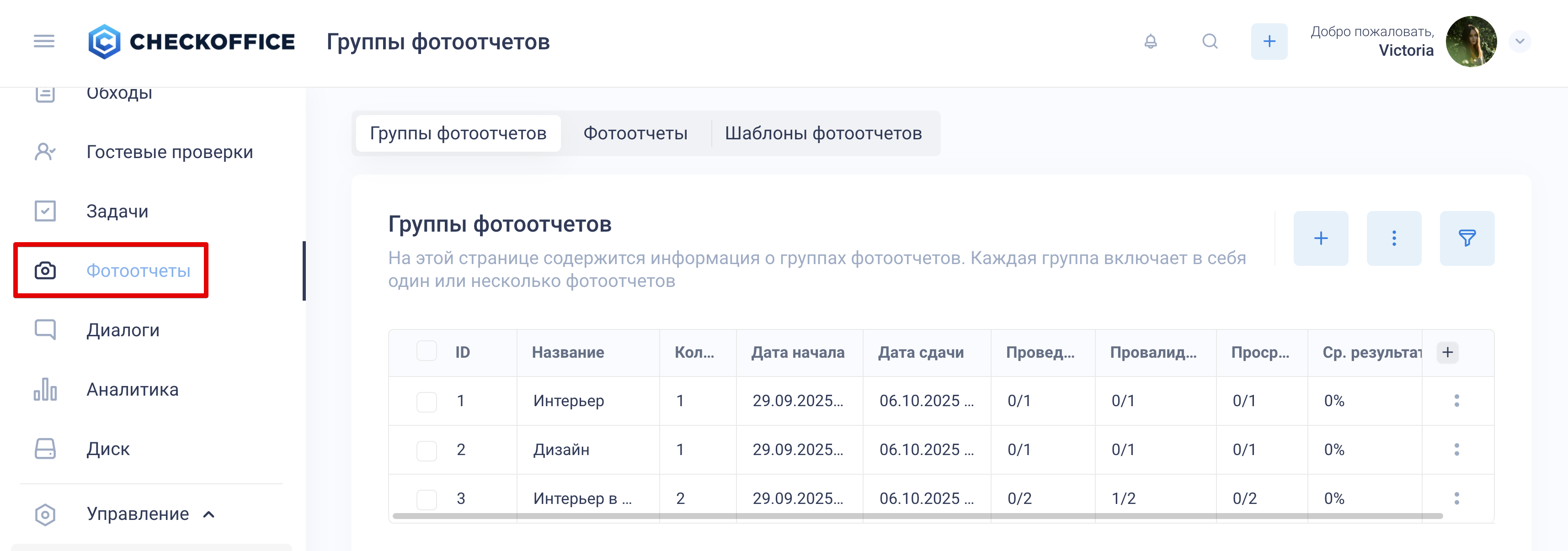Click the search magnifier icon

click(1210, 42)
